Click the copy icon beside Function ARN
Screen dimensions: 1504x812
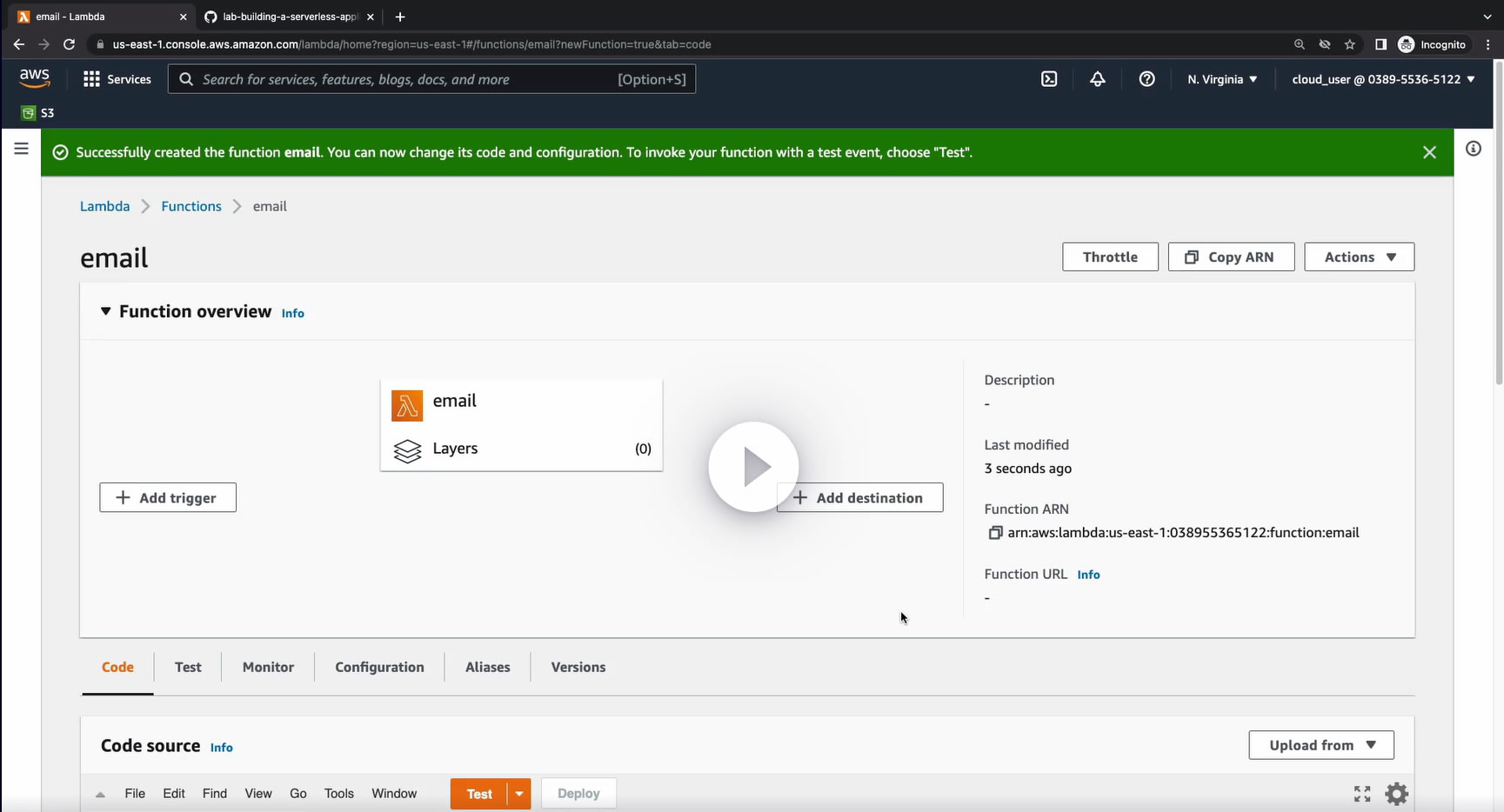tap(995, 533)
